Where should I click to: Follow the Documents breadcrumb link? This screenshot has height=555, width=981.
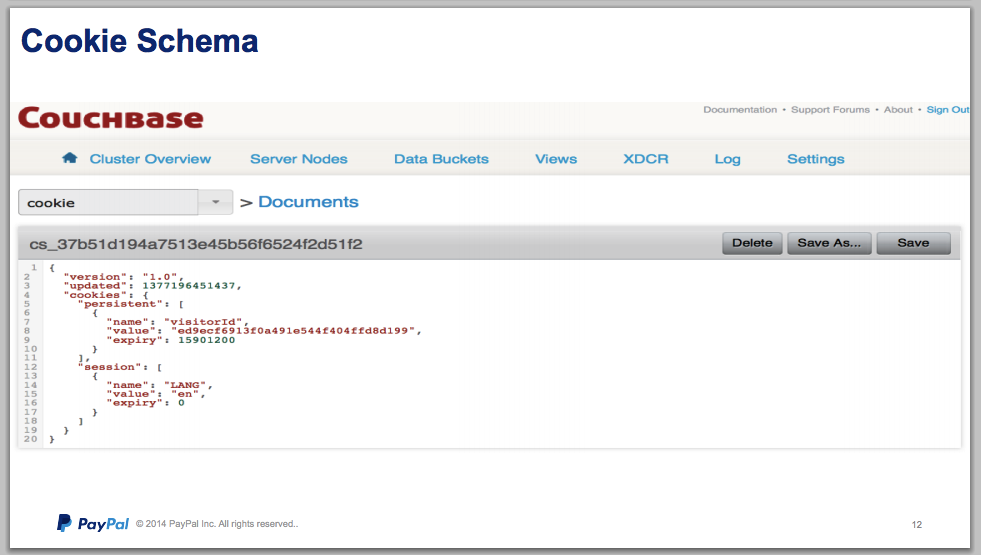[308, 202]
